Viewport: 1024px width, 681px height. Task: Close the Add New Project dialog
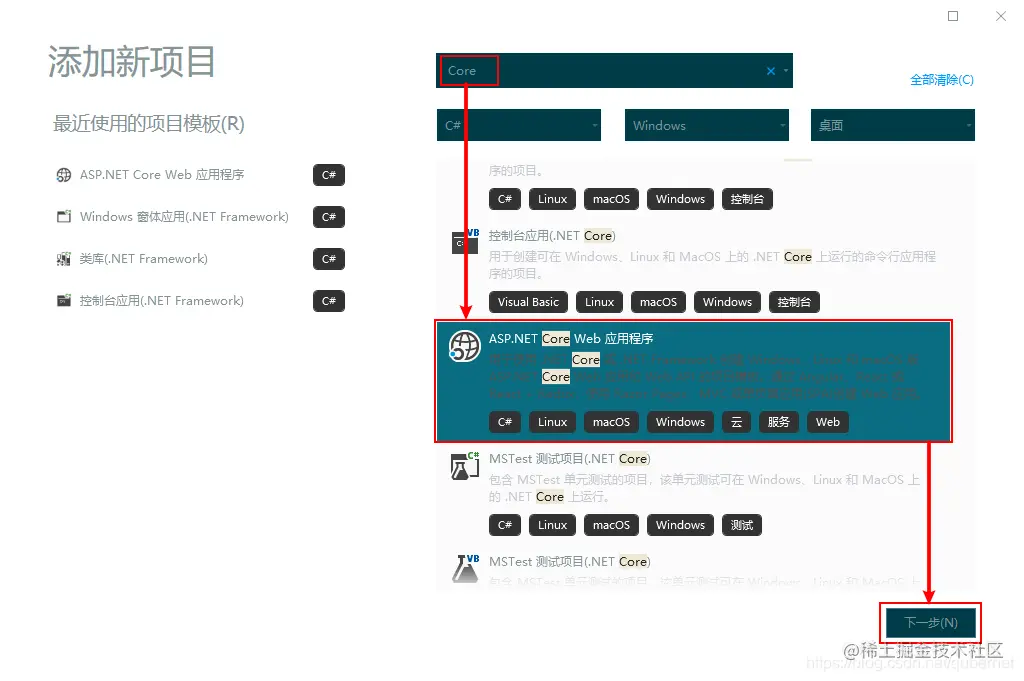[x=1000, y=16]
